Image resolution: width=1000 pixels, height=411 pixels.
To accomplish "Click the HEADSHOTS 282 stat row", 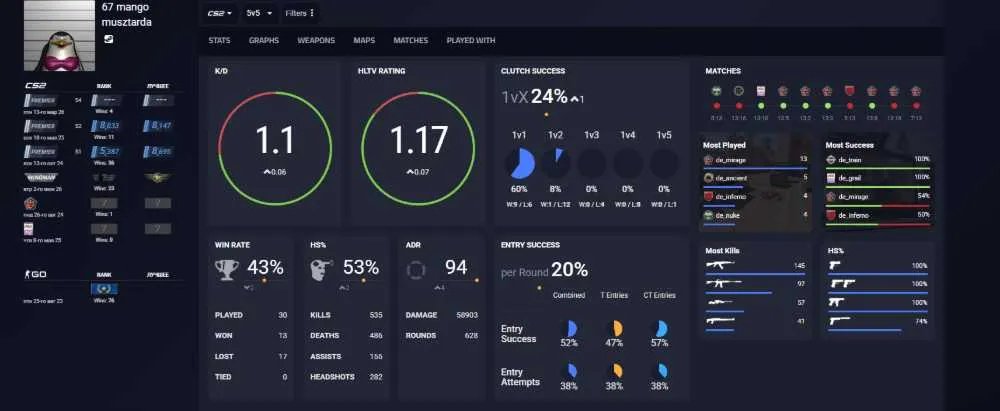I will [x=346, y=377].
